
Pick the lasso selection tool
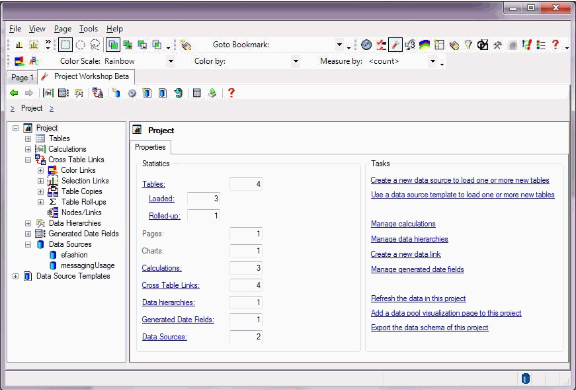coord(95,45)
